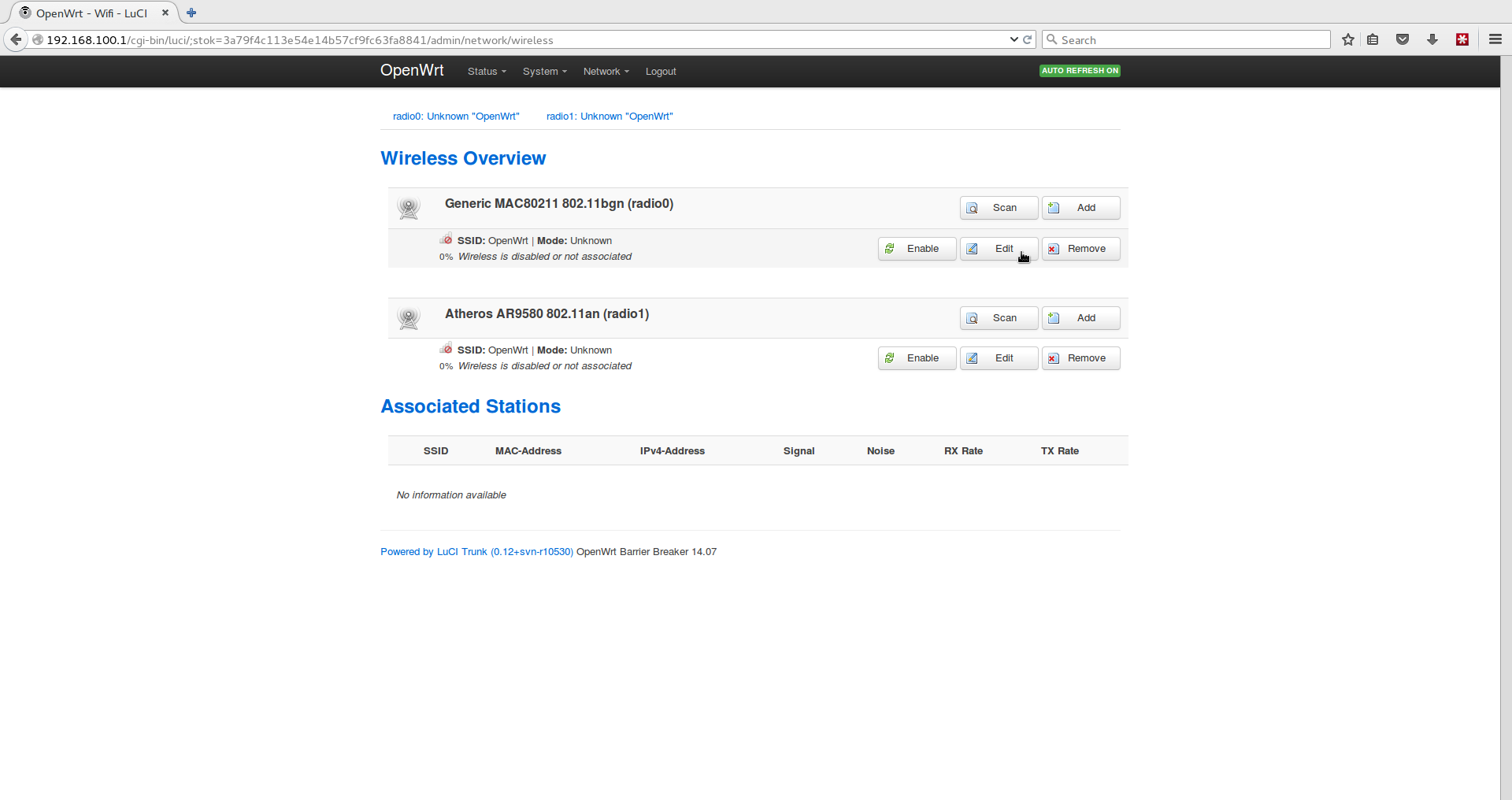
Task: Click the red extension icon in toolbar
Action: pyautogui.click(x=1462, y=39)
